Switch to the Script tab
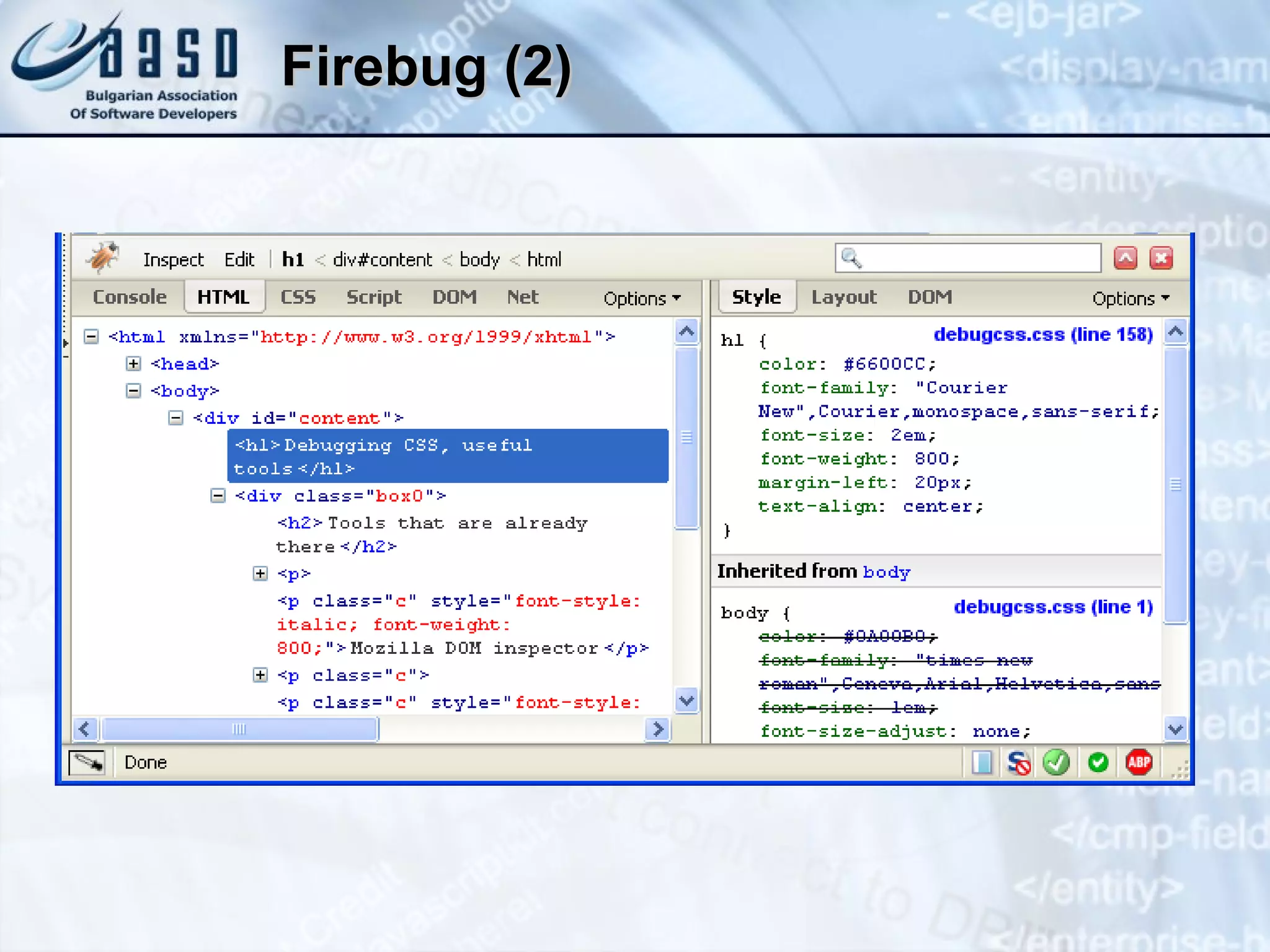 tap(374, 297)
